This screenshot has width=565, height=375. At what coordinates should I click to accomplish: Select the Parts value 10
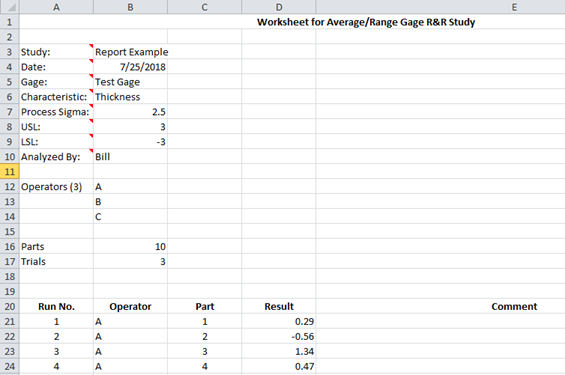pyautogui.click(x=130, y=247)
